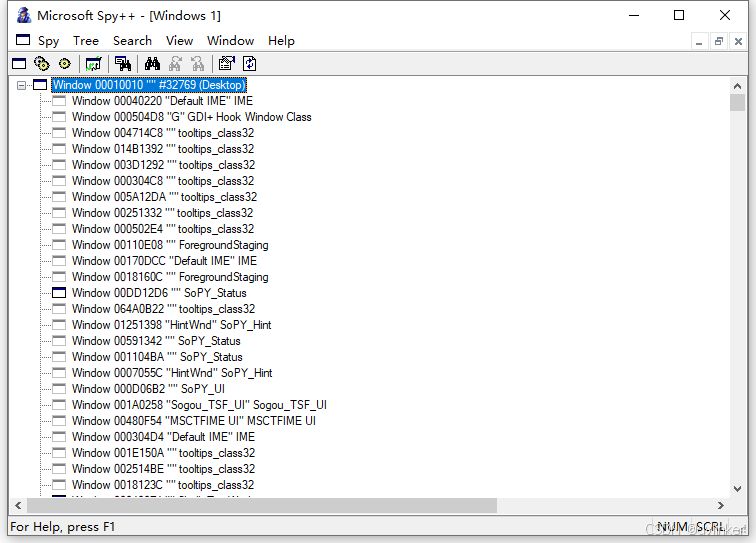
Task: Open the Threads view (single gear) icon
Action: 65,64
